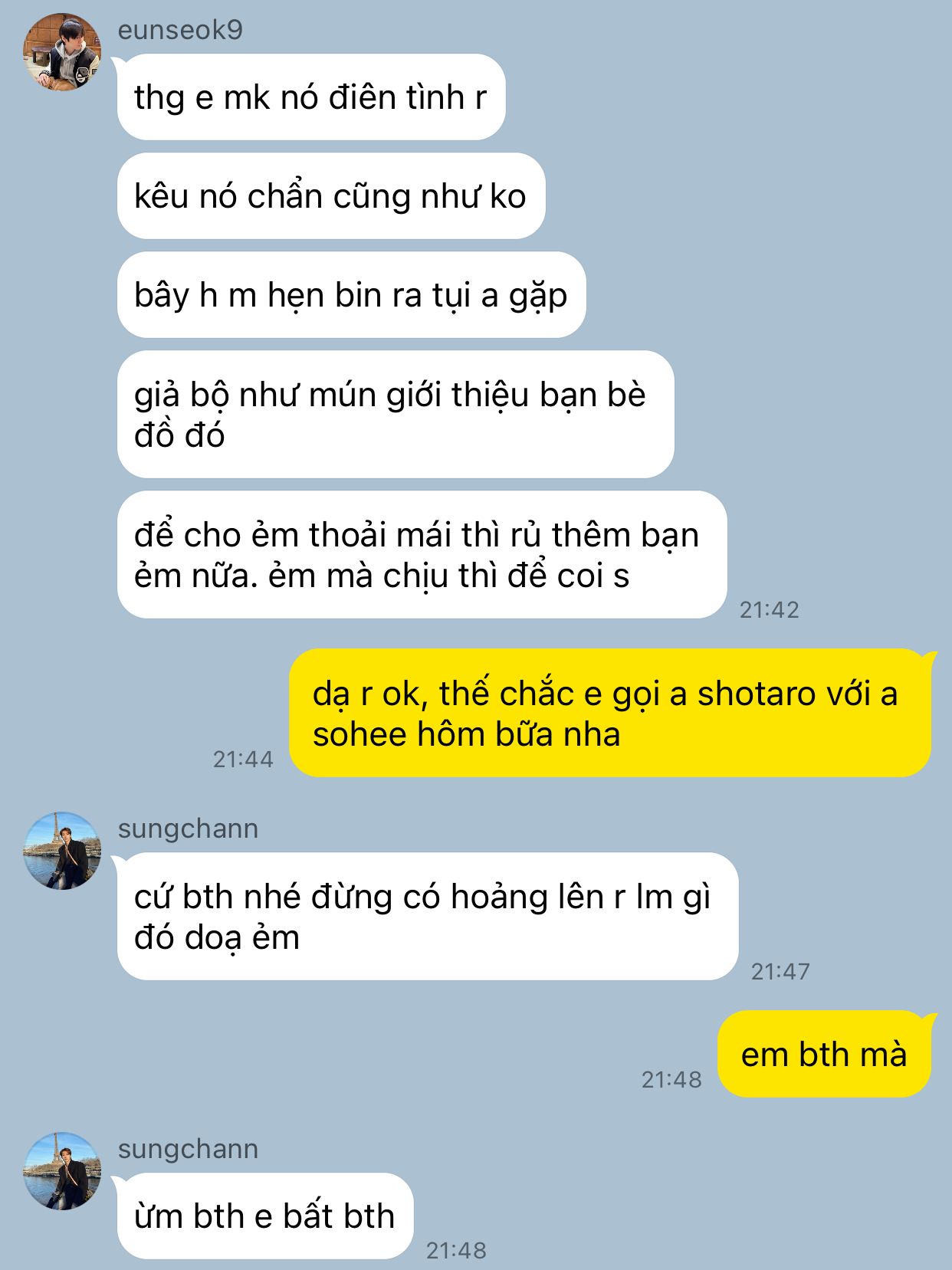Tap the 21:48 timestamp beside yellow bubble
Screen dimensions: 952x1270
(671, 1079)
